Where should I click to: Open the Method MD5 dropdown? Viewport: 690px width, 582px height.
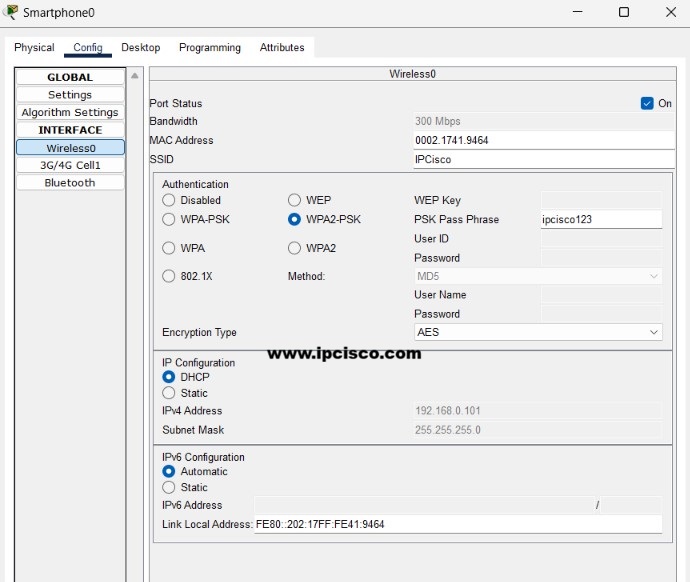(x=538, y=276)
